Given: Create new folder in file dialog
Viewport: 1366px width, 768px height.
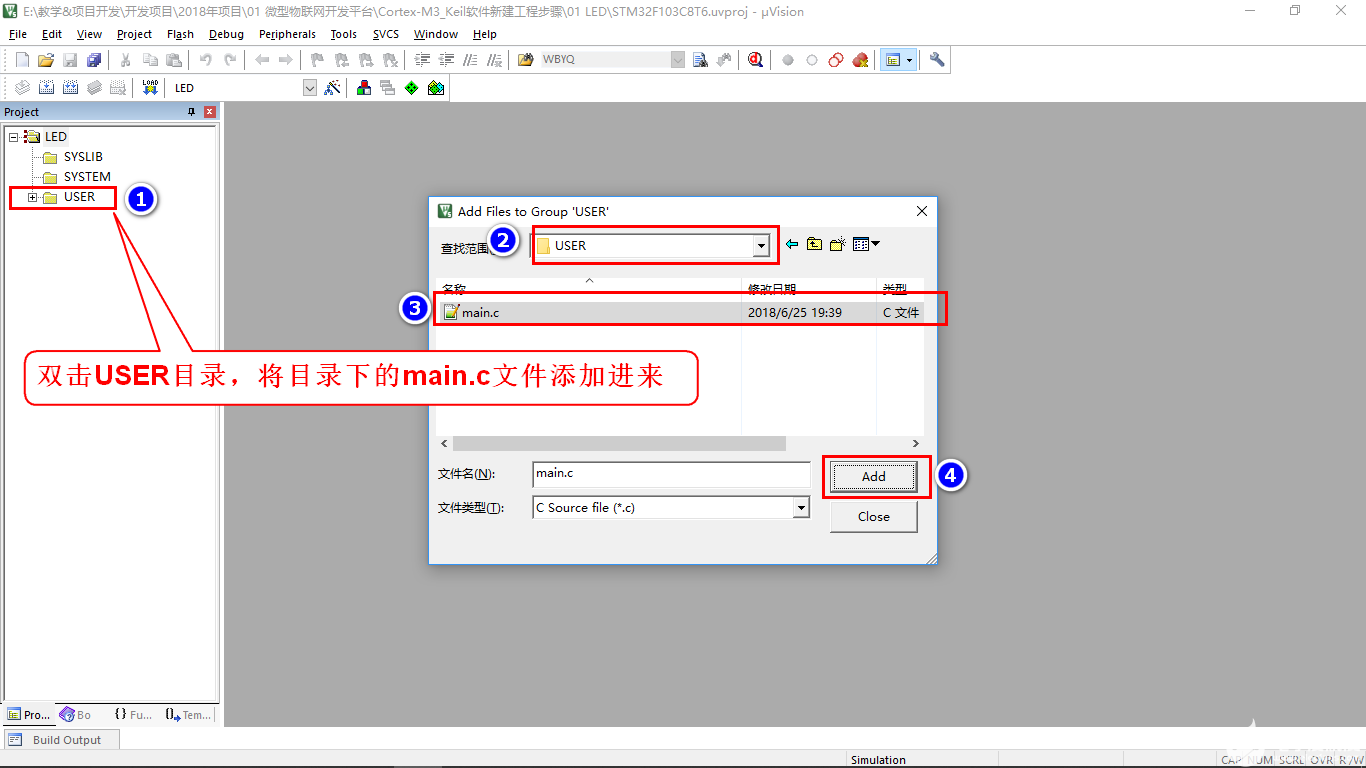Looking at the screenshot, I should tap(837, 244).
